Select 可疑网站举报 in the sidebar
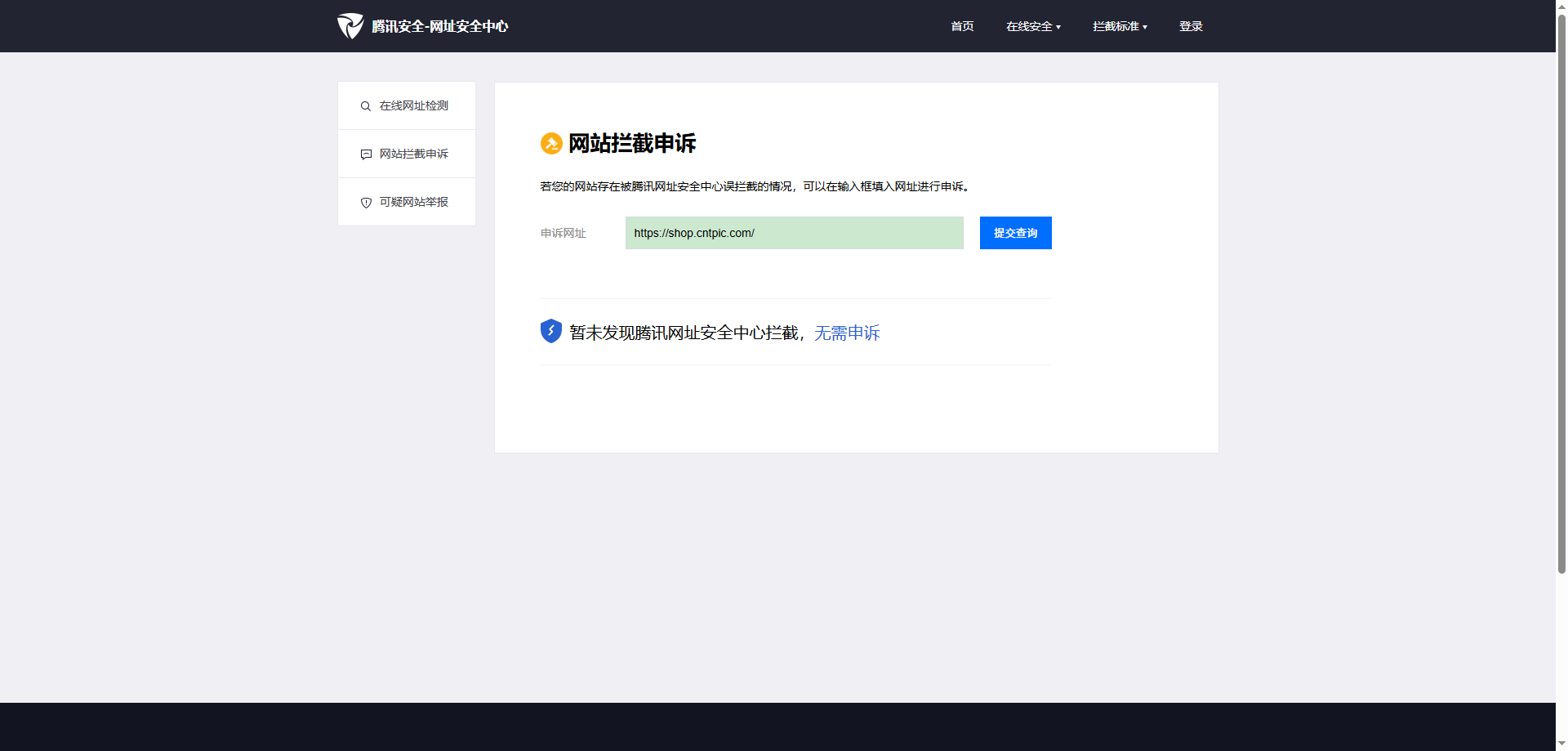 [x=407, y=202]
